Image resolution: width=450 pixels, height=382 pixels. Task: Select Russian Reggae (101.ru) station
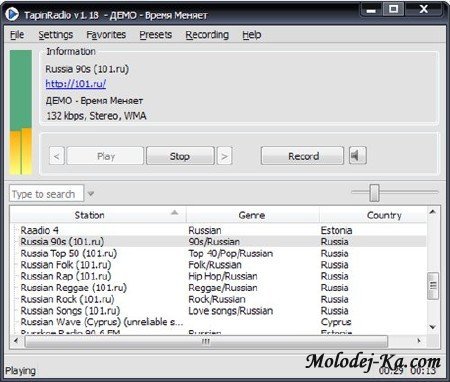[74, 288]
